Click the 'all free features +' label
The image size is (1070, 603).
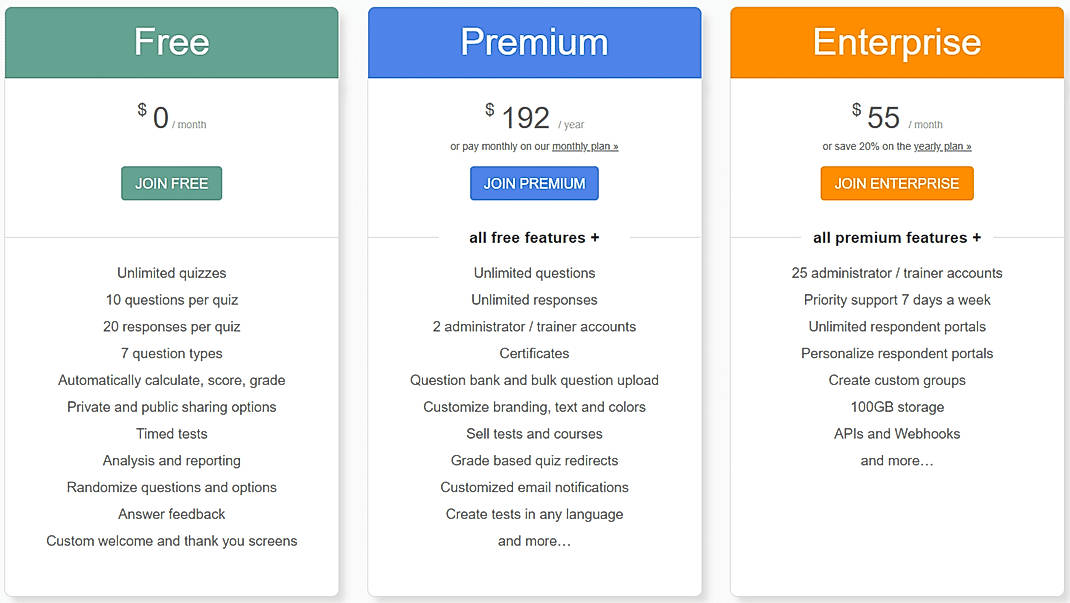(534, 237)
